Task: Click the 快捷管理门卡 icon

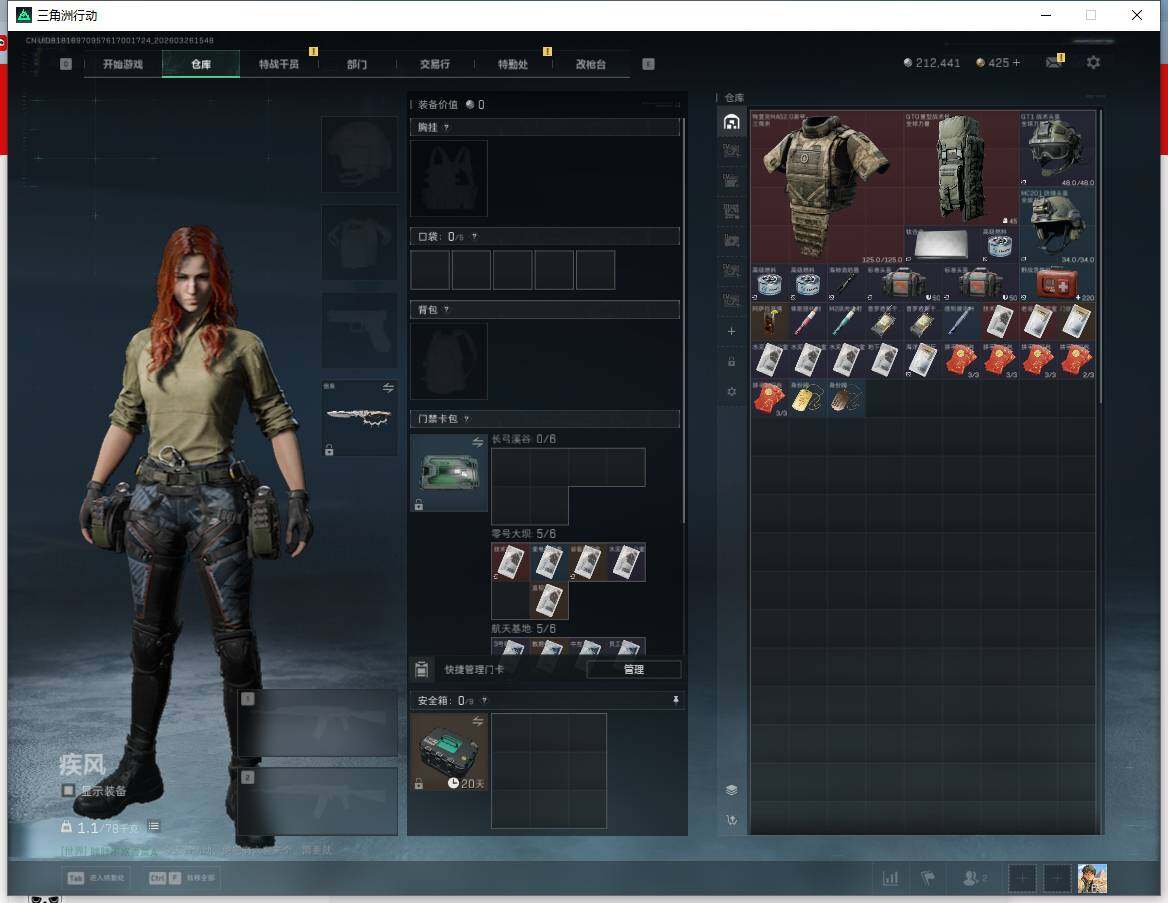Action: (422, 669)
